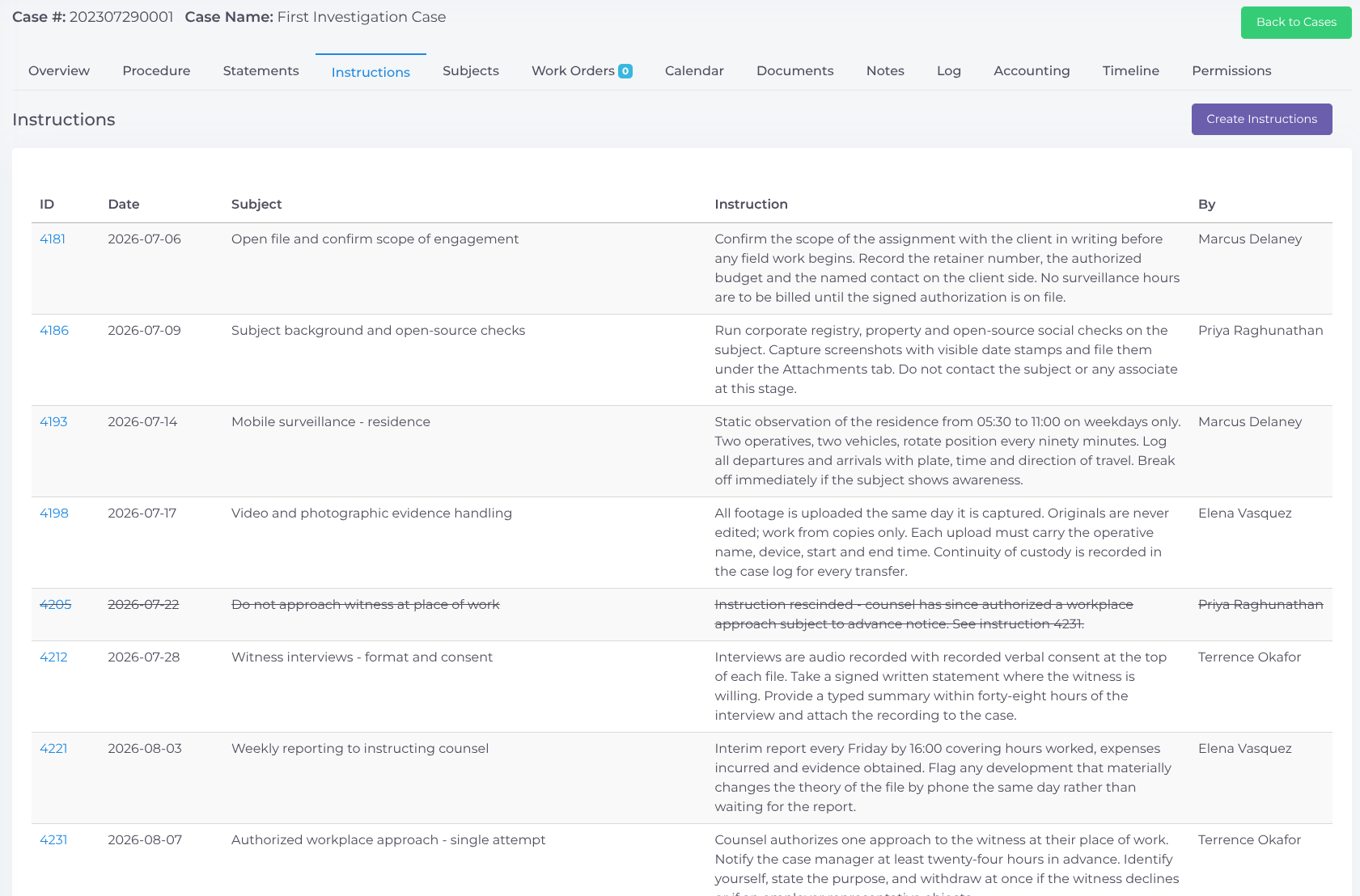Open the Documents tab
1360x896 pixels.
click(x=794, y=71)
